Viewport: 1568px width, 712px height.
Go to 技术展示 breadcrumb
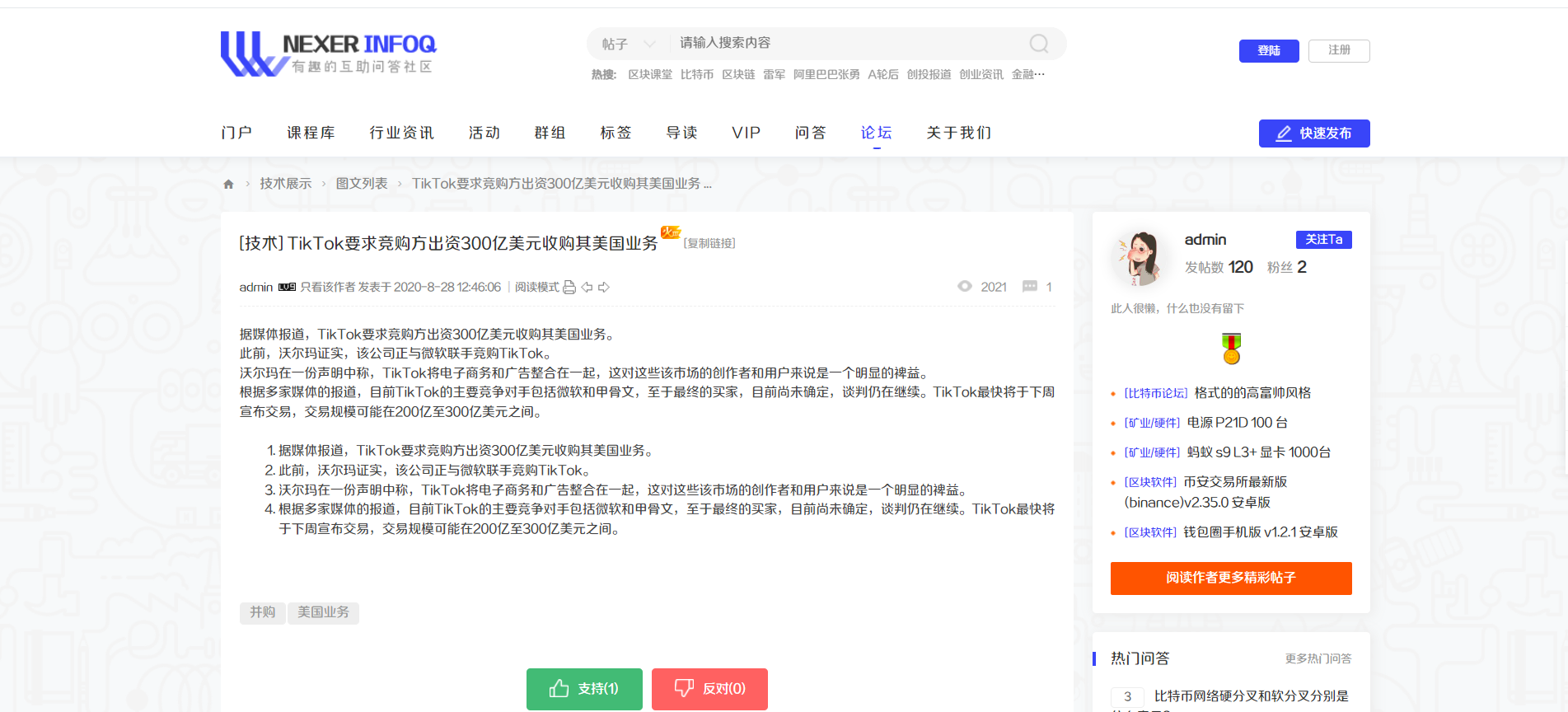tap(286, 184)
